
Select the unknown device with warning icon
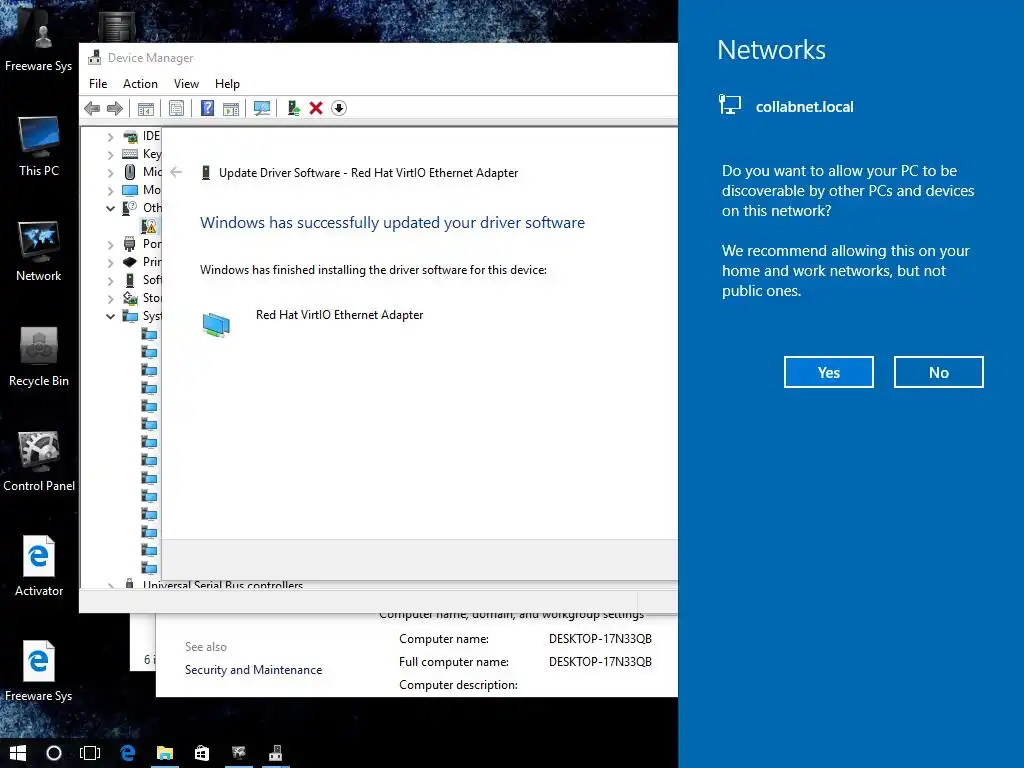[x=150, y=226]
